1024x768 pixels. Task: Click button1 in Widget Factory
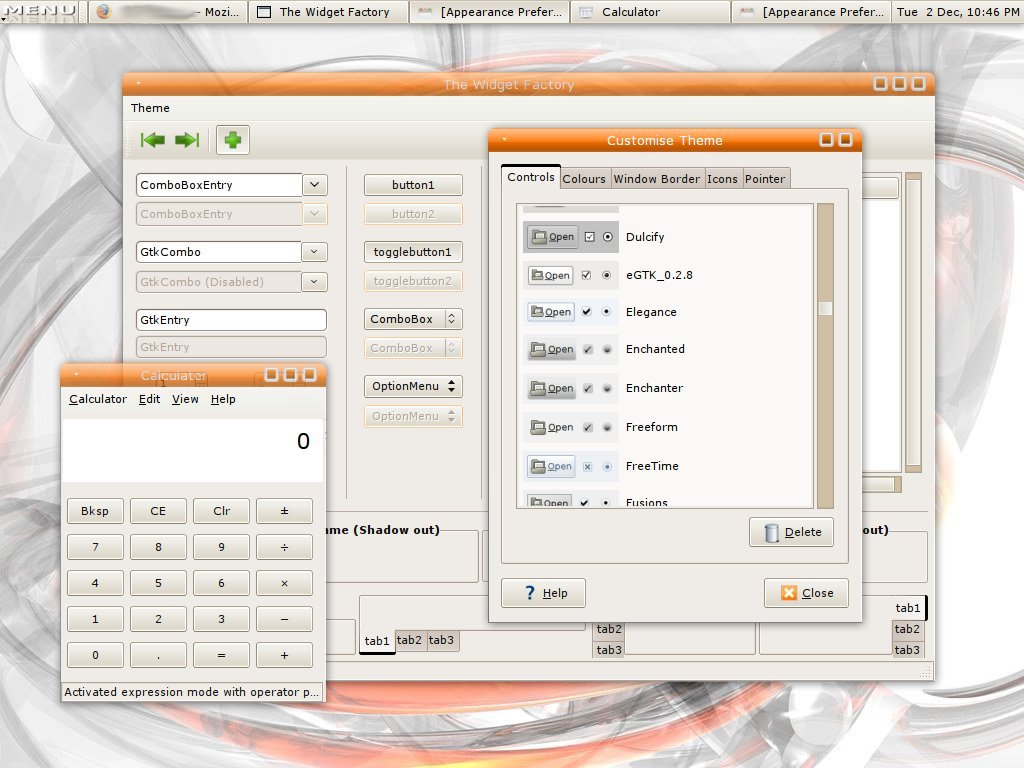pyautogui.click(x=413, y=185)
